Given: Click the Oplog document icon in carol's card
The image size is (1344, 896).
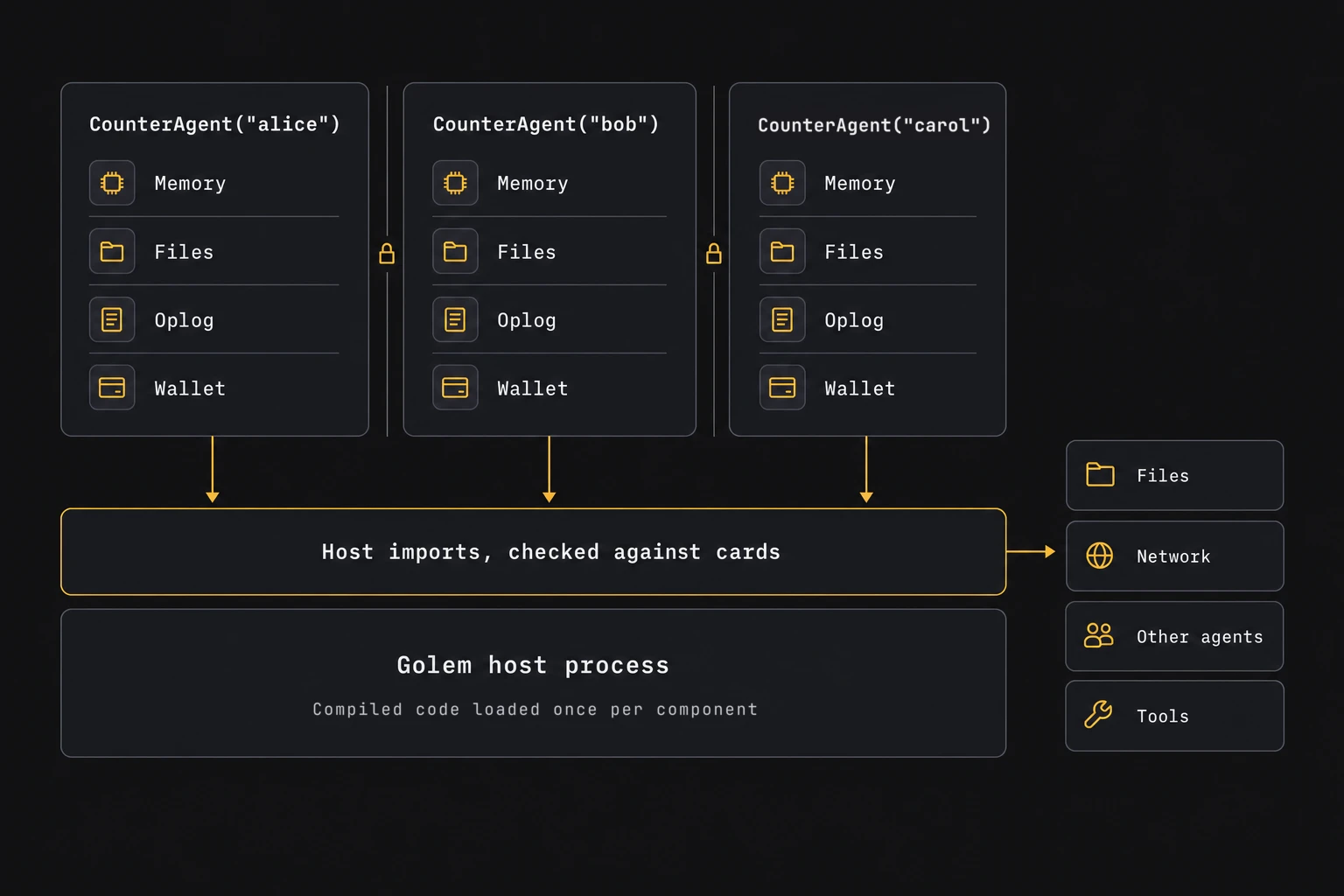Looking at the screenshot, I should pyautogui.click(x=782, y=320).
